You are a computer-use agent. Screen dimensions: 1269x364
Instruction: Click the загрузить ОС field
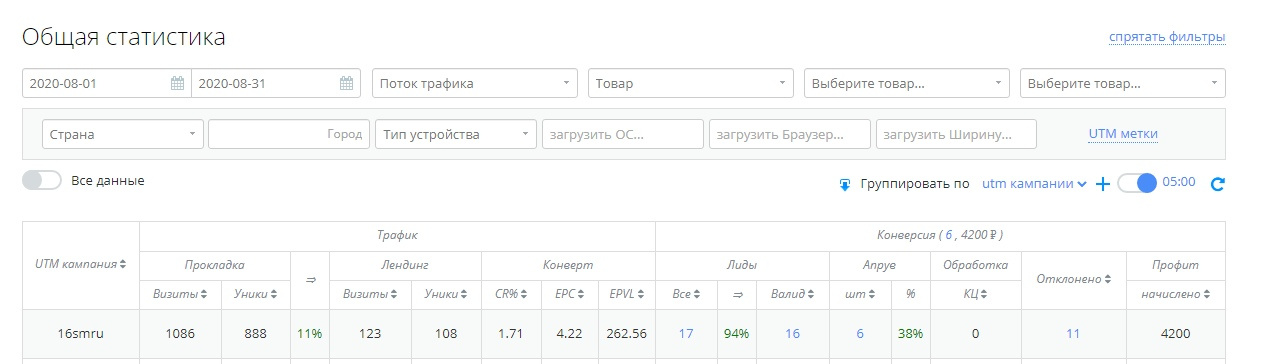pyautogui.click(x=623, y=134)
